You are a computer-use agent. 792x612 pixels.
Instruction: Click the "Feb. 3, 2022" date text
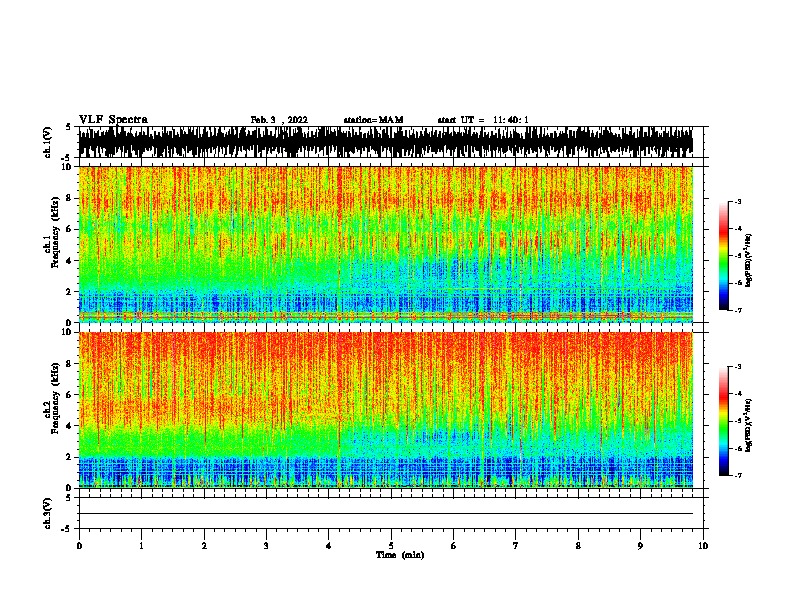tap(279, 120)
